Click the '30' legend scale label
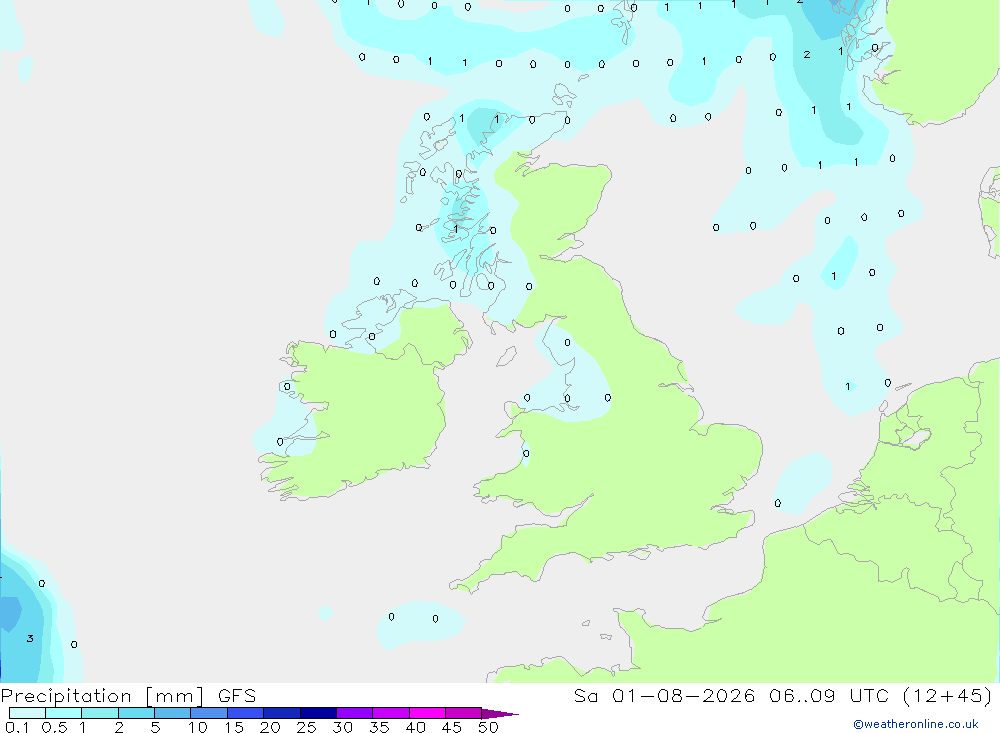This screenshot has height=733, width=1000. [343, 727]
